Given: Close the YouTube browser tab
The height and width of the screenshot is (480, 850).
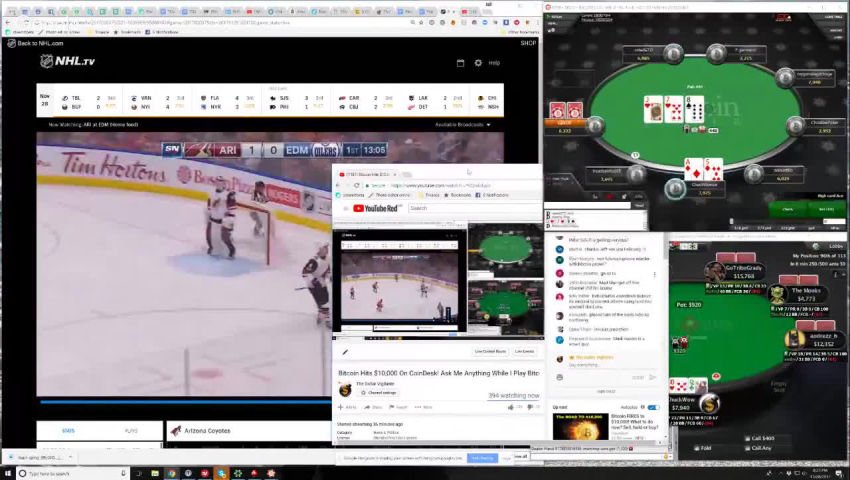Looking at the screenshot, I should click(395, 175).
